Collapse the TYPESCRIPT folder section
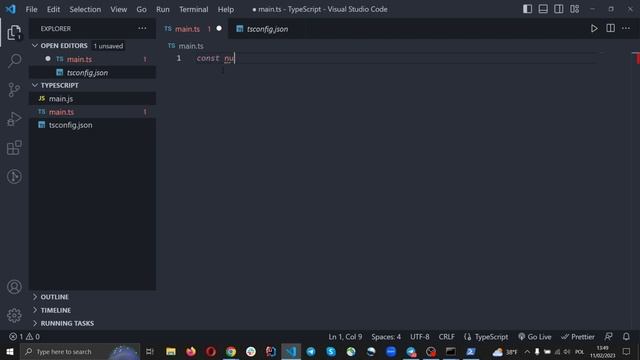 click(x=35, y=85)
